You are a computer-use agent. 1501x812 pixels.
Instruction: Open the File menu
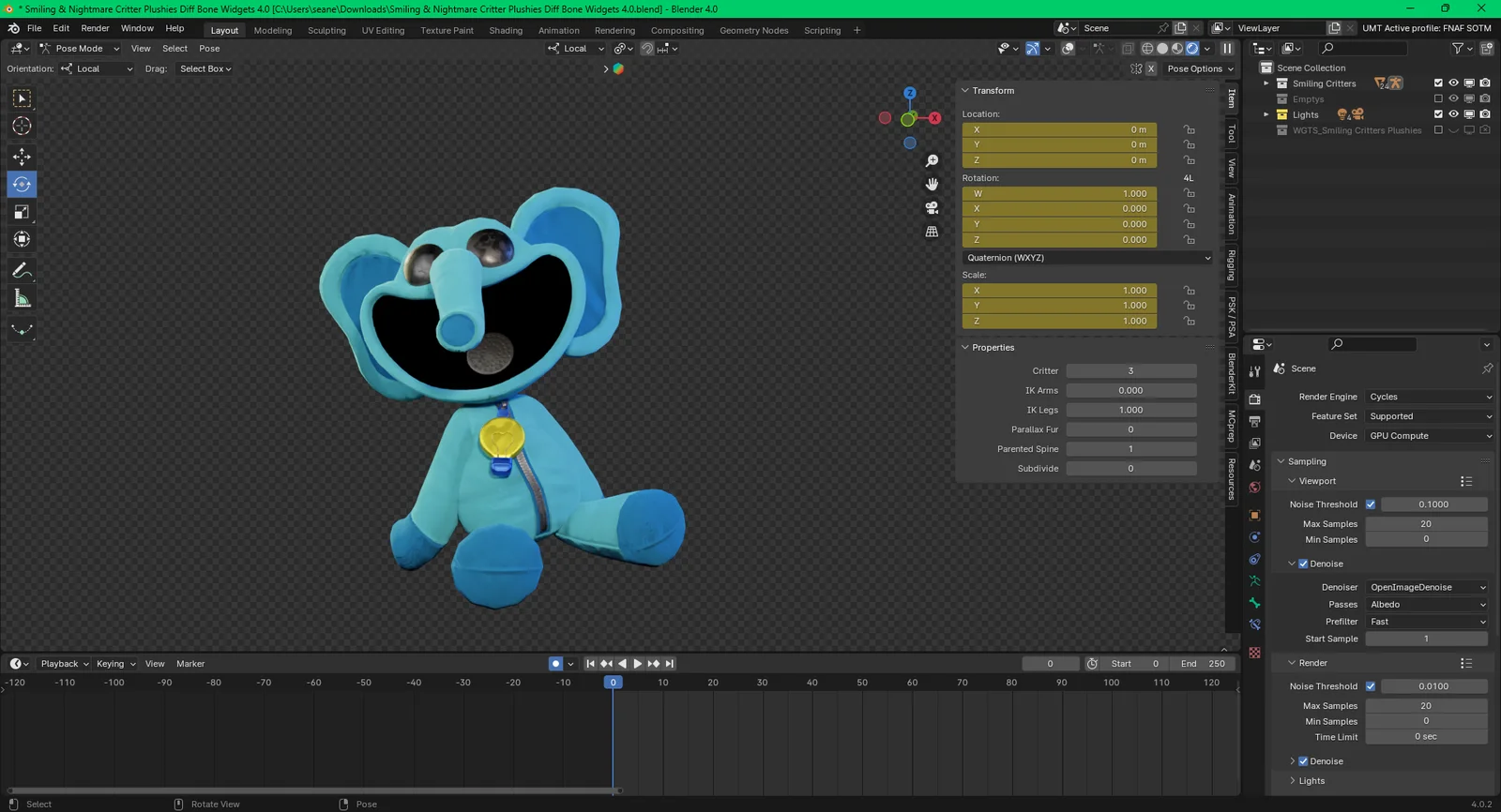34,28
